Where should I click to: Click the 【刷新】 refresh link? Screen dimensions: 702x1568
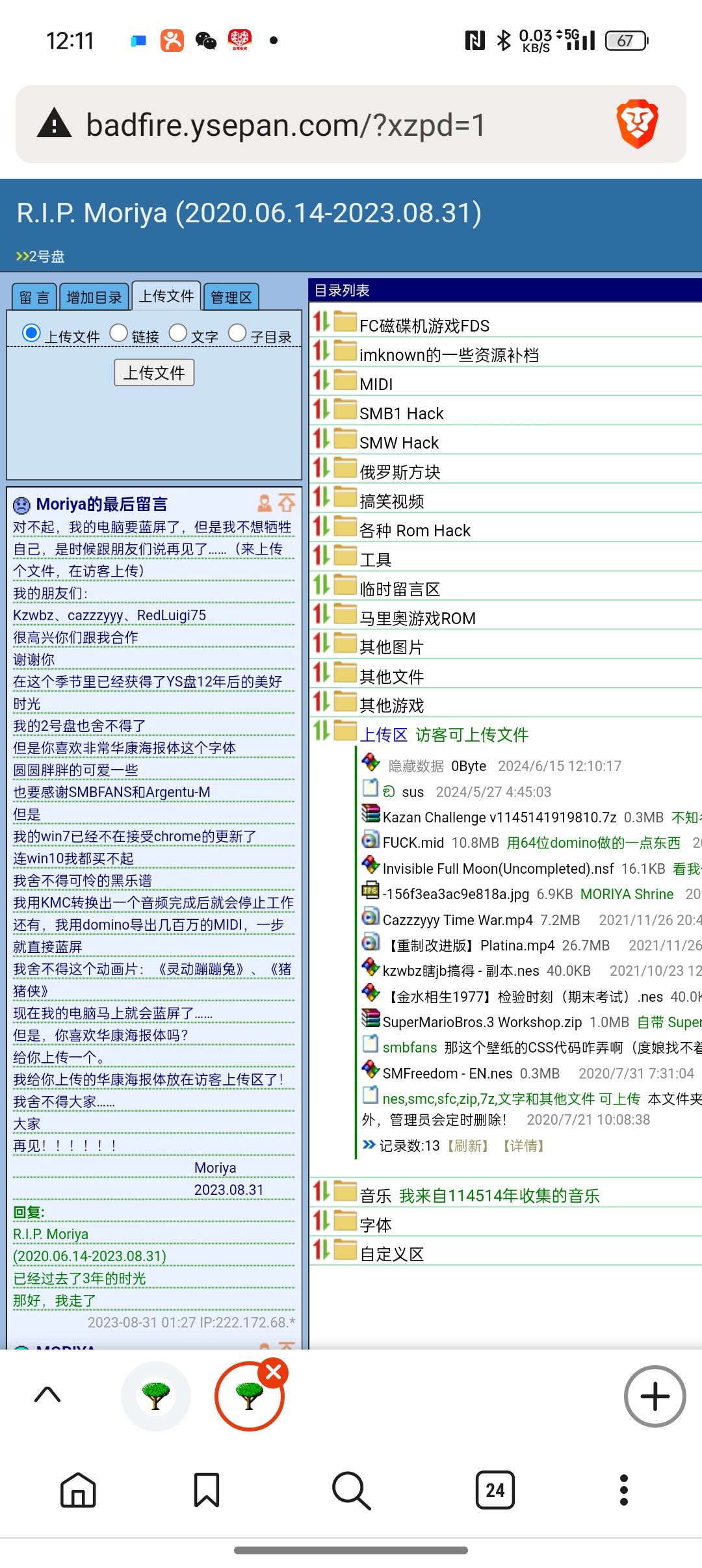point(467,1145)
